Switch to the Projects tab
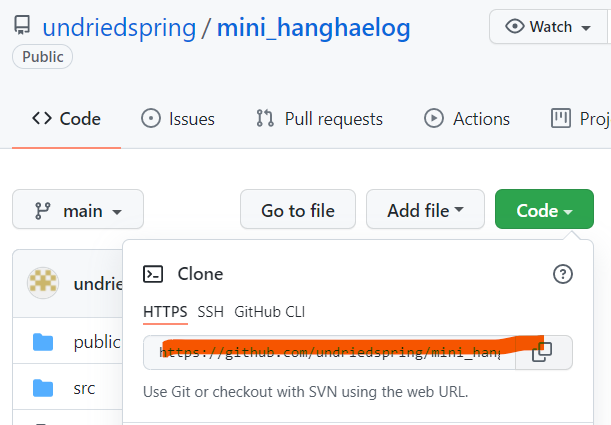Screen dimensions: 611x425 (x=581, y=119)
